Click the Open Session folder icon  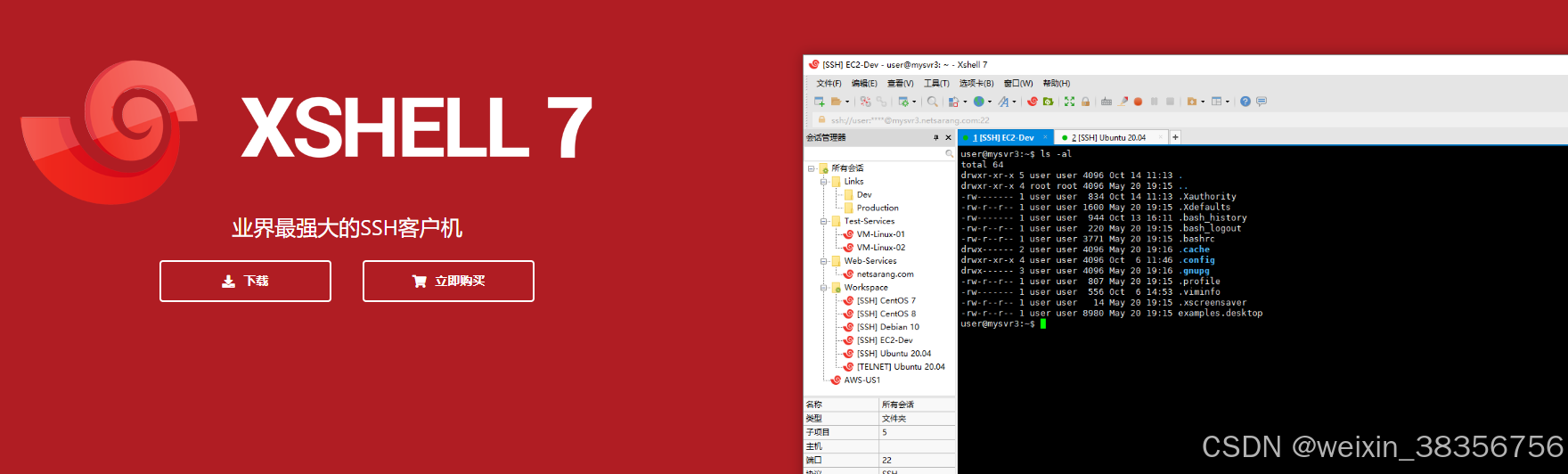tap(836, 102)
